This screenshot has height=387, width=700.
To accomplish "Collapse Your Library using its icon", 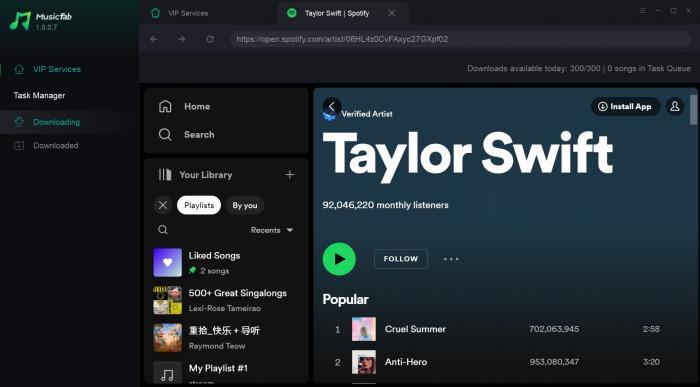I will pos(165,175).
